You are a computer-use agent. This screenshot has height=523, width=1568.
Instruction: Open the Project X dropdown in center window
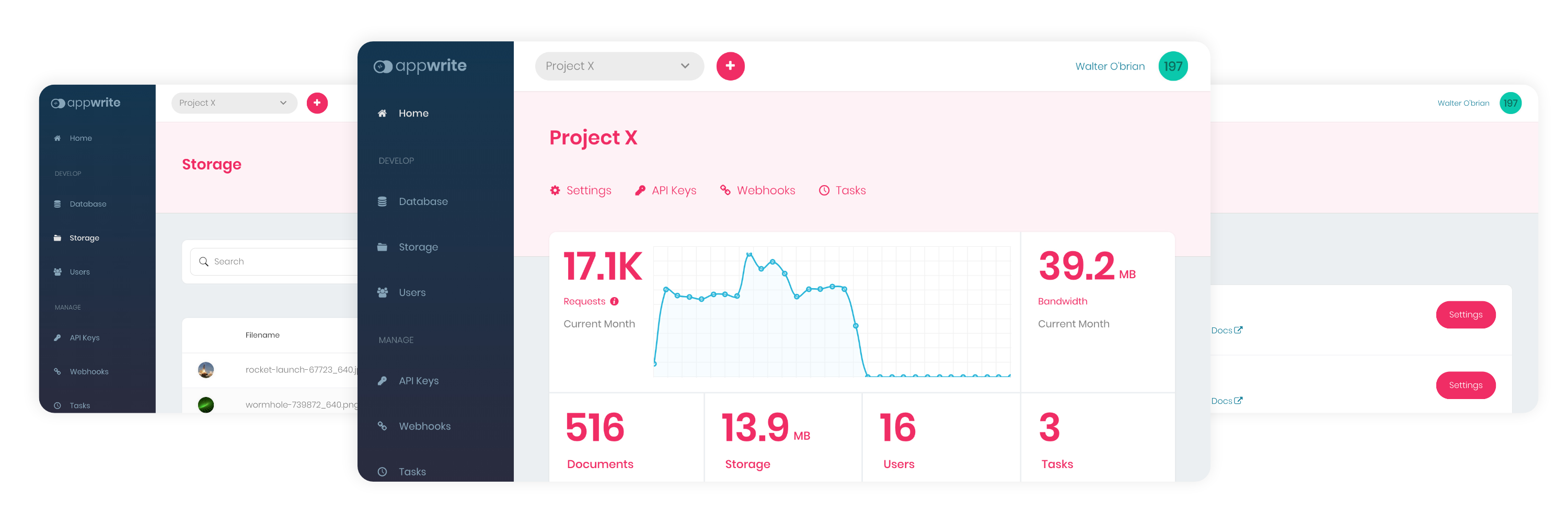(618, 66)
